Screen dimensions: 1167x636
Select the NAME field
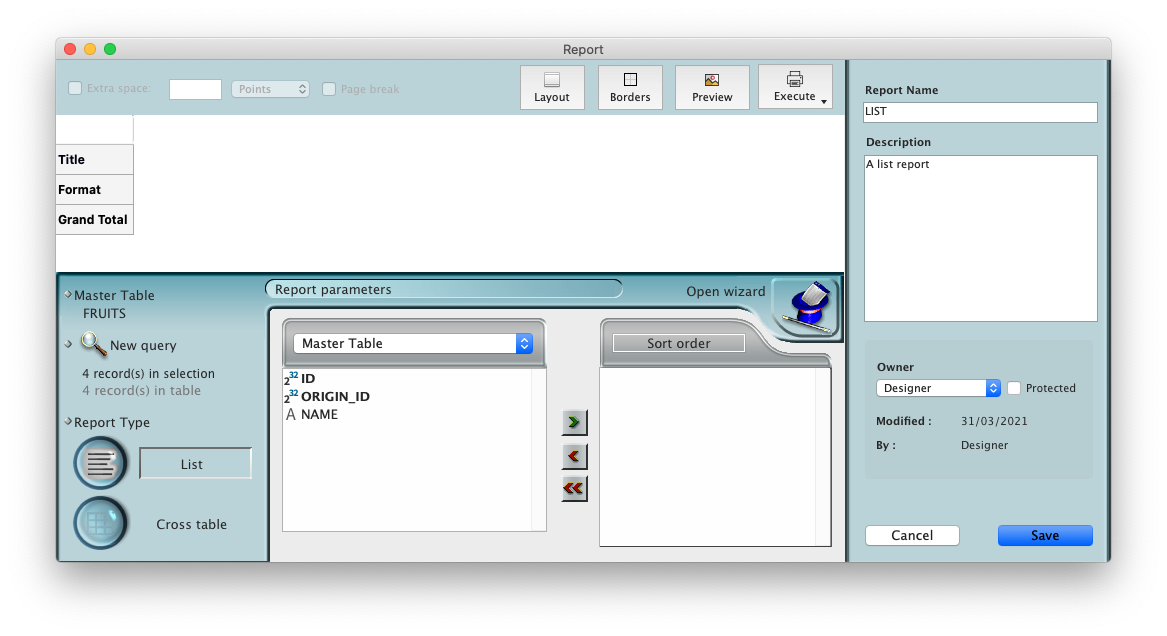407,414
